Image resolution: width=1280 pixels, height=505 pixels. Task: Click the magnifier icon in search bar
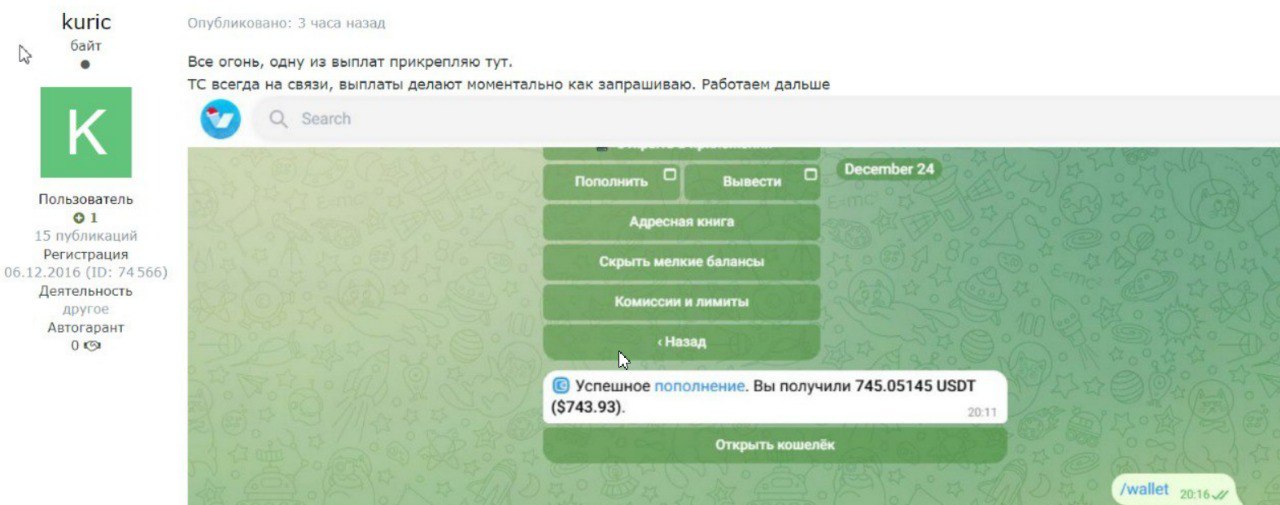pyautogui.click(x=278, y=119)
